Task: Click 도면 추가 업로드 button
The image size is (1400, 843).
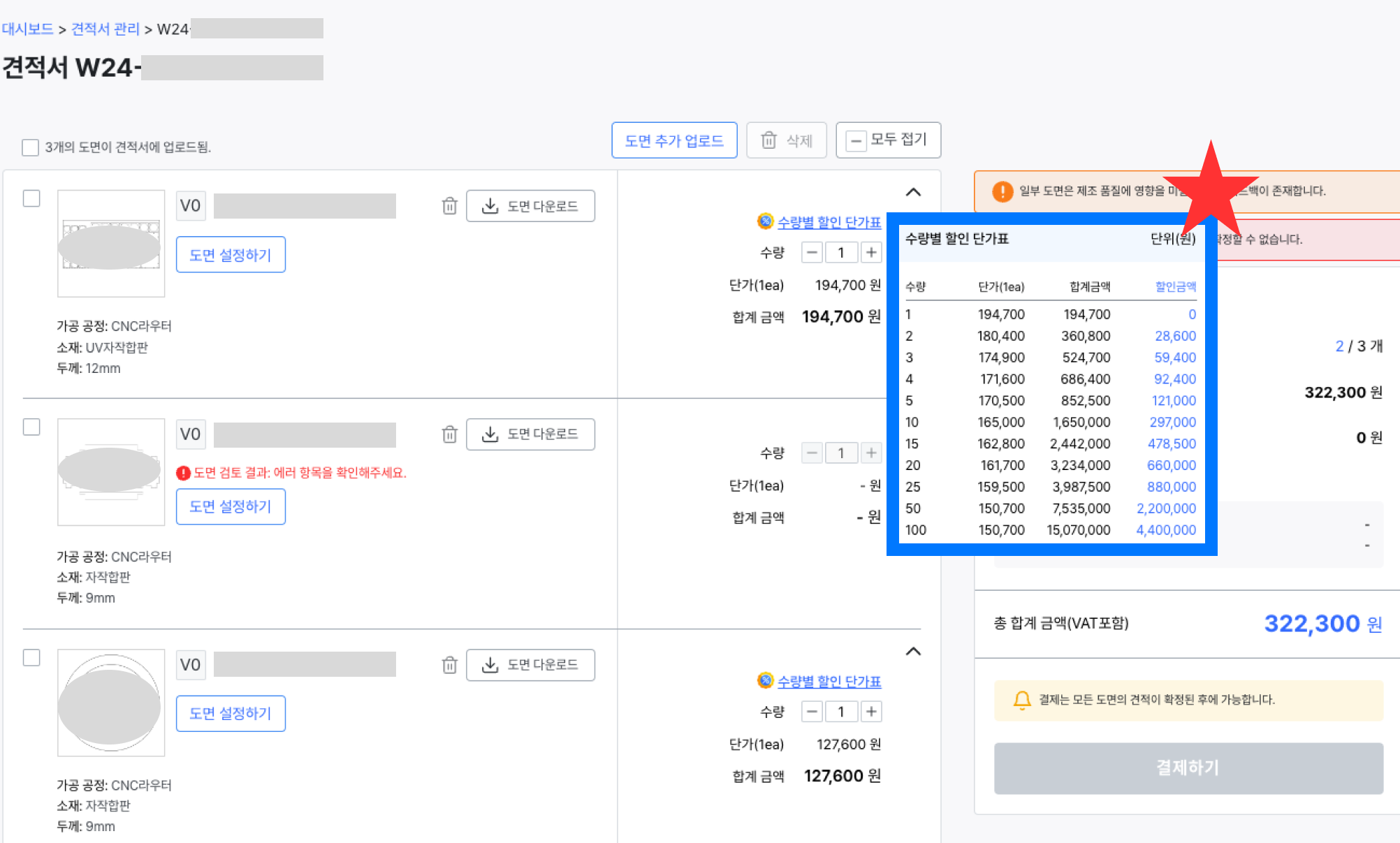Action: (673, 140)
